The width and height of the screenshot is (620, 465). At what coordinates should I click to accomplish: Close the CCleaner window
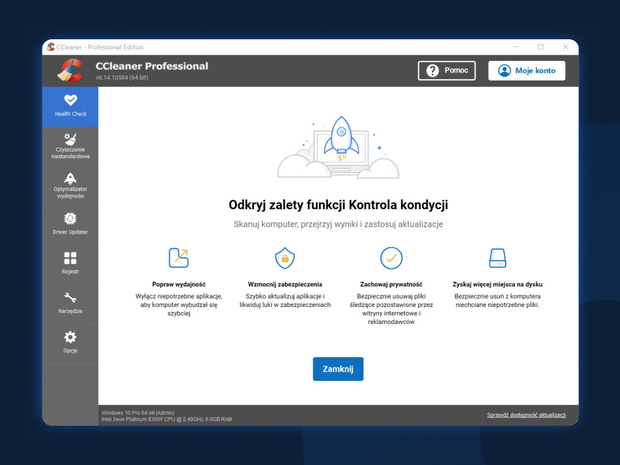point(565,47)
